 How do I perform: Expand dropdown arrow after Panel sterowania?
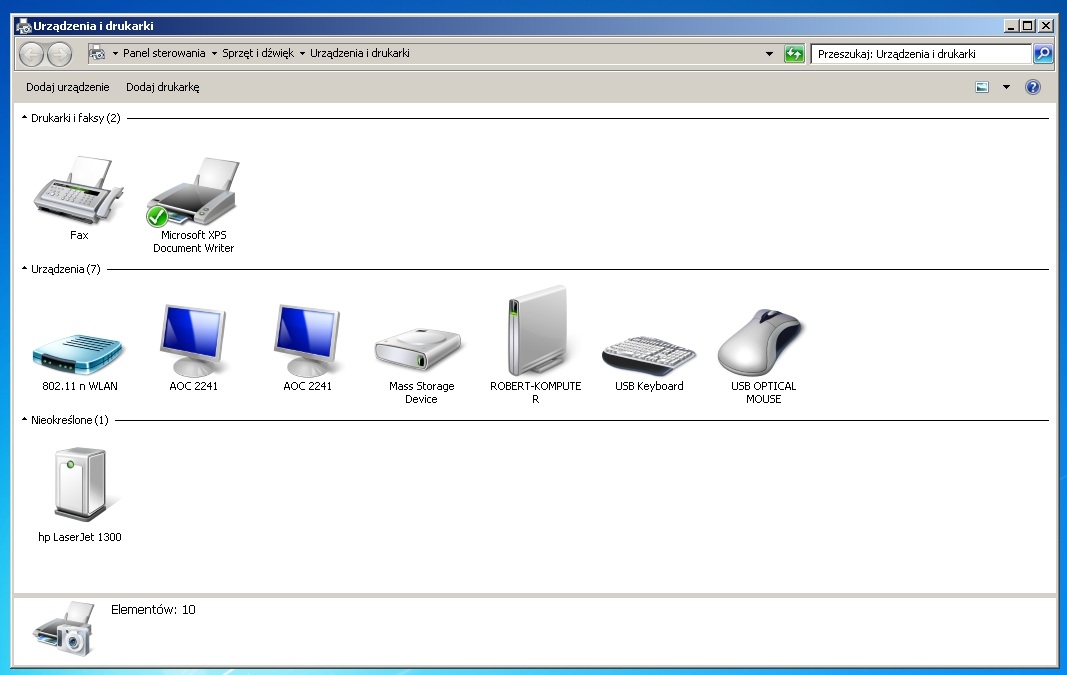[x=214, y=53]
